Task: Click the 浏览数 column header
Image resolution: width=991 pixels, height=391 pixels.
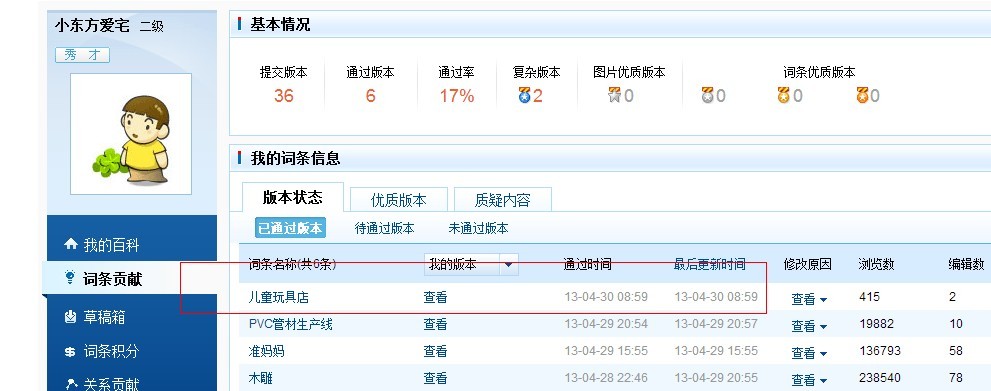Action: click(876, 264)
